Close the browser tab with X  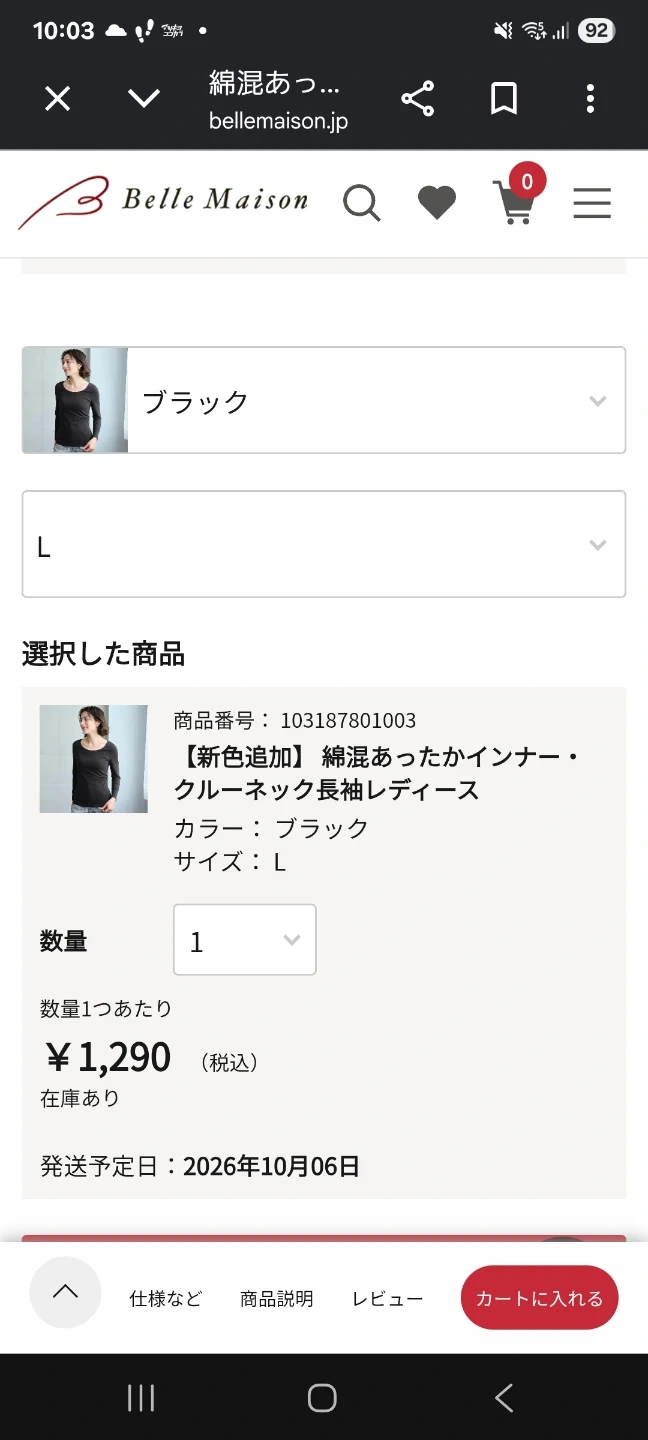coord(58,98)
